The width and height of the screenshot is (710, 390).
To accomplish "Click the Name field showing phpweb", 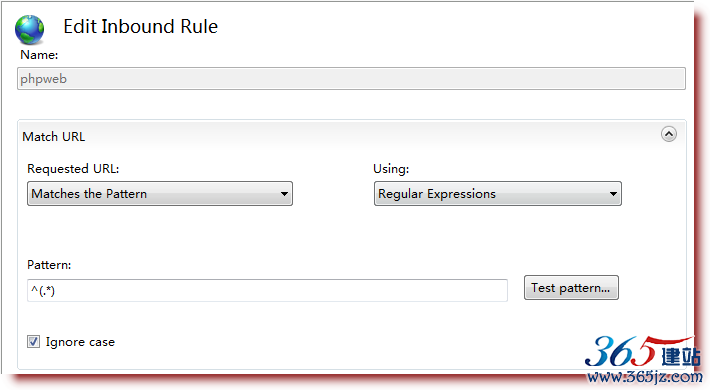I will click(351, 79).
